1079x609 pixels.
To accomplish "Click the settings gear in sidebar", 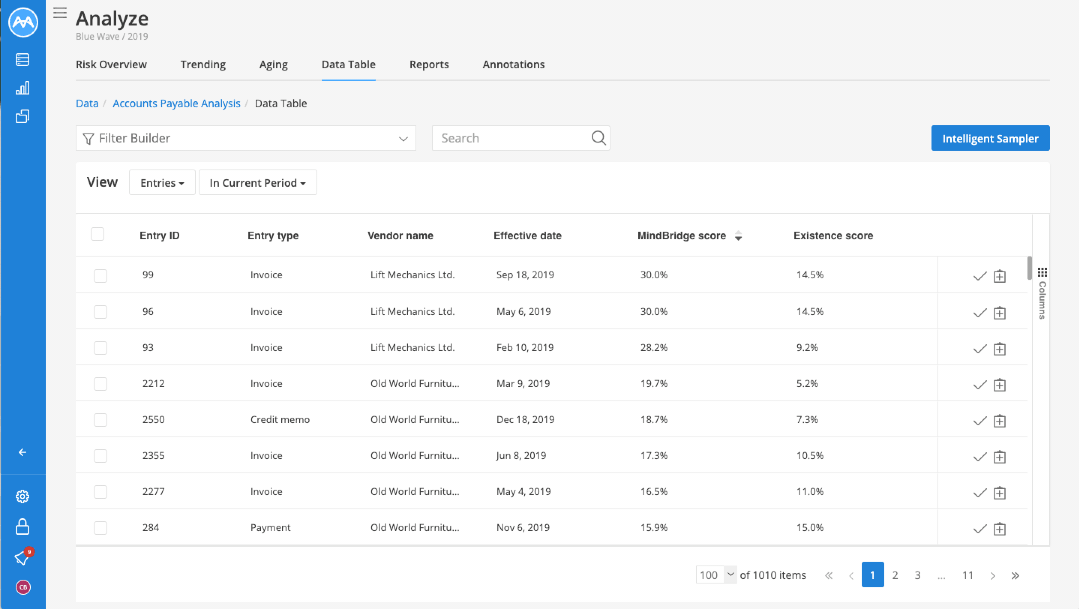I will click(x=23, y=496).
